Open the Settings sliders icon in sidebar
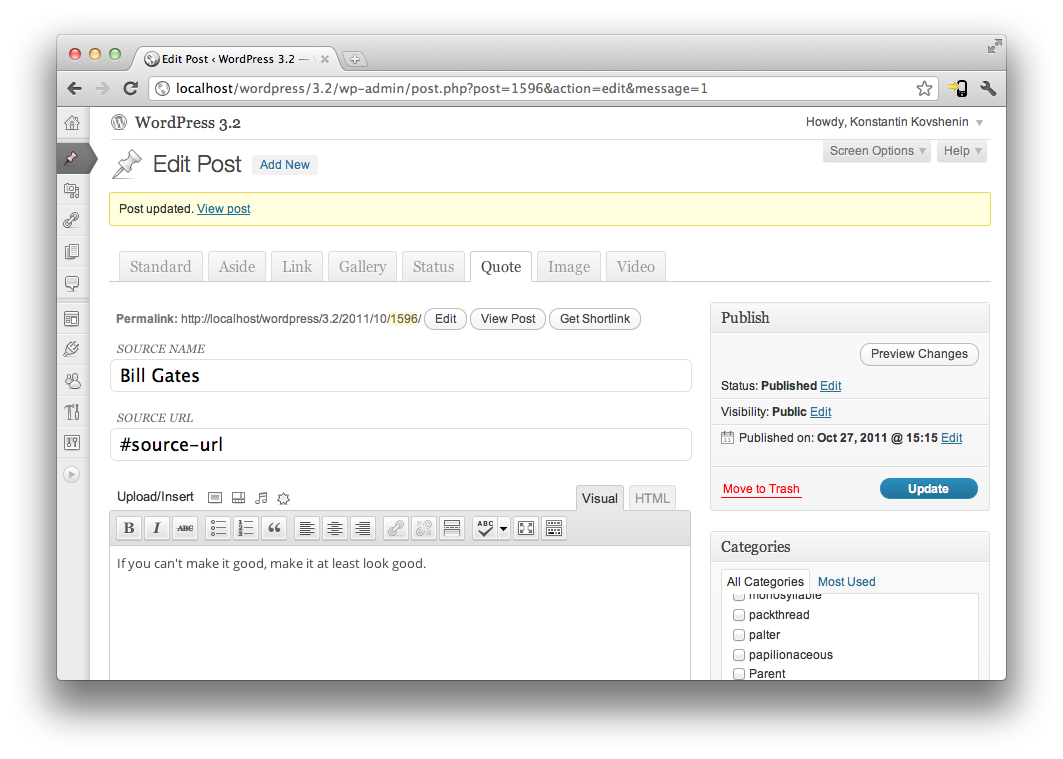The image size is (1063, 759). 72,443
